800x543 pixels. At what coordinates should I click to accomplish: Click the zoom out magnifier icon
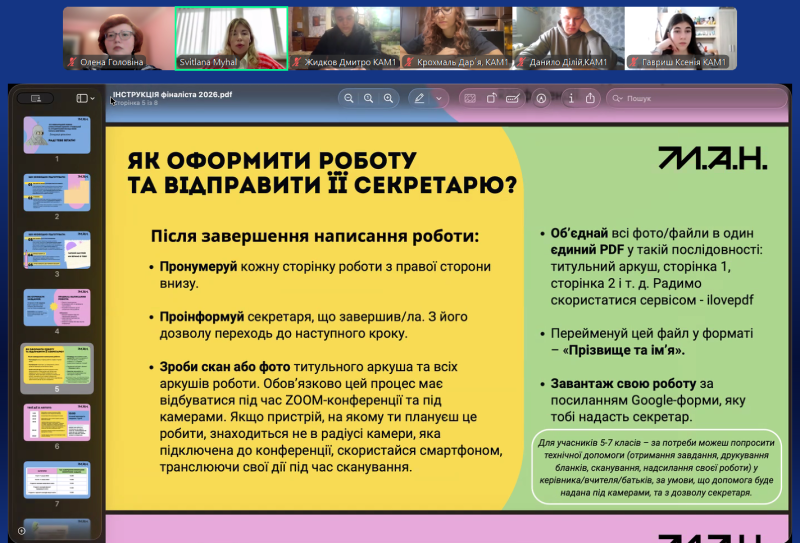348,98
